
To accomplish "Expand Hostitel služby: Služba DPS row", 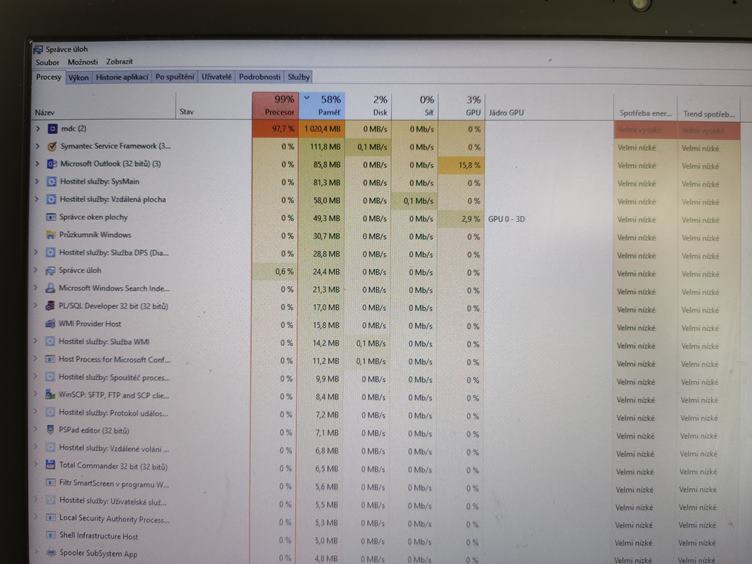I will (36, 253).
